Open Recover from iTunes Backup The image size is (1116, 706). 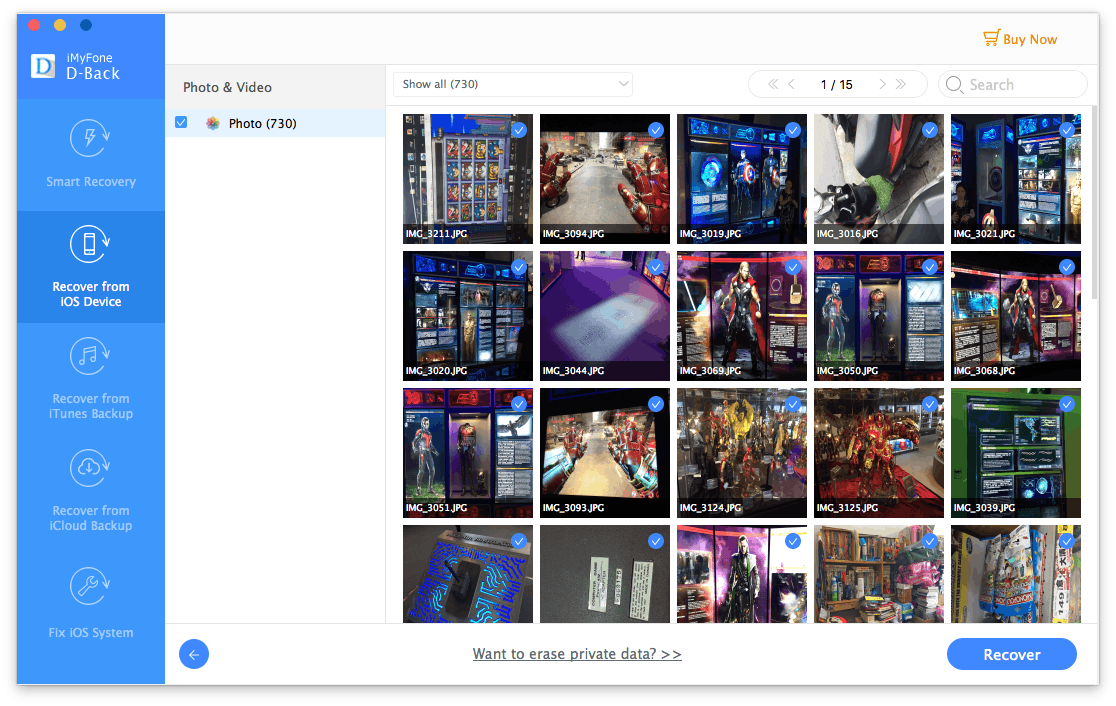(90, 379)
